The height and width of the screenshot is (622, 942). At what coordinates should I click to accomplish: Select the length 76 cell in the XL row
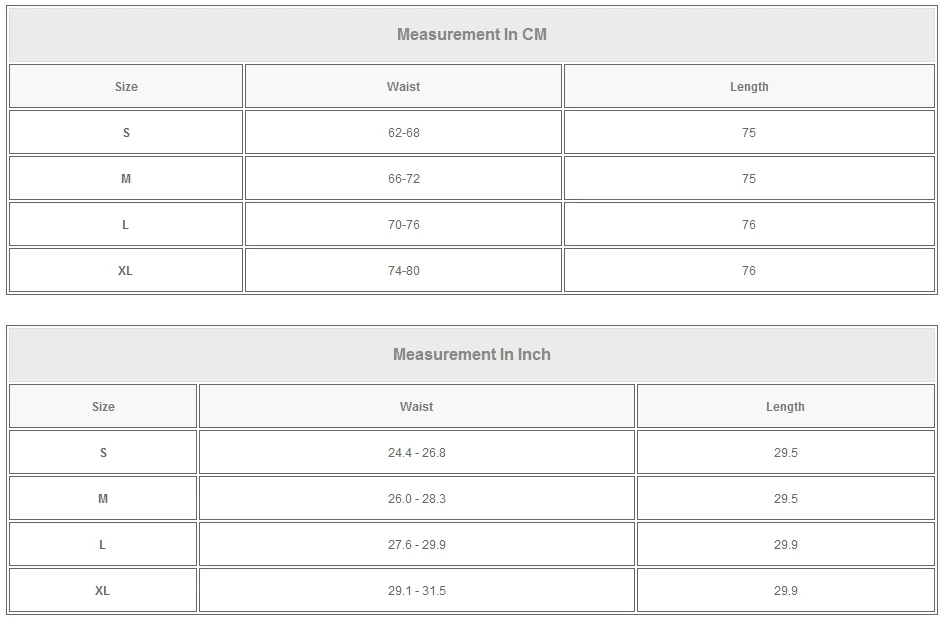coord(749,271)
